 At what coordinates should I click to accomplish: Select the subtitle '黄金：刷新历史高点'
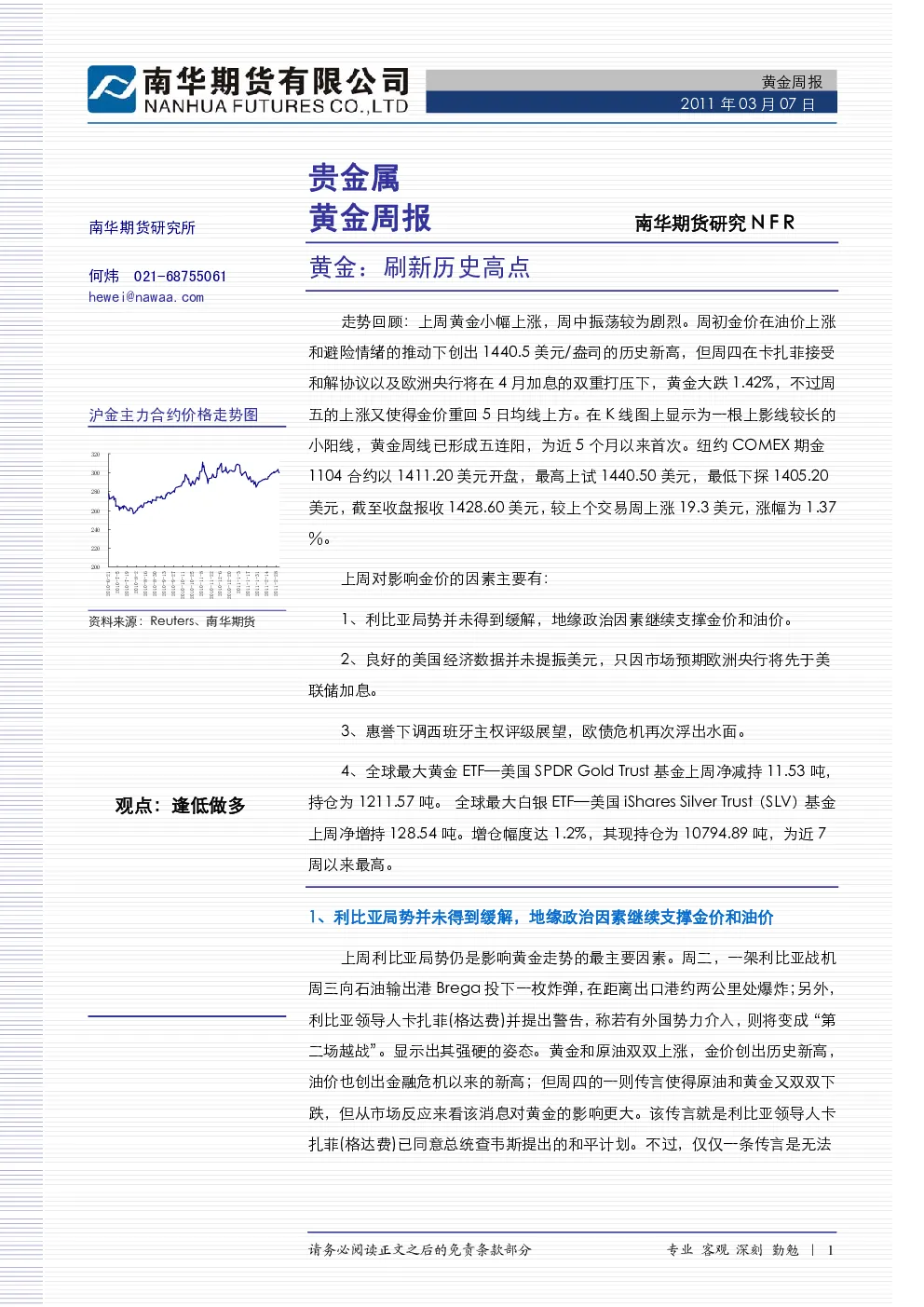419,268
